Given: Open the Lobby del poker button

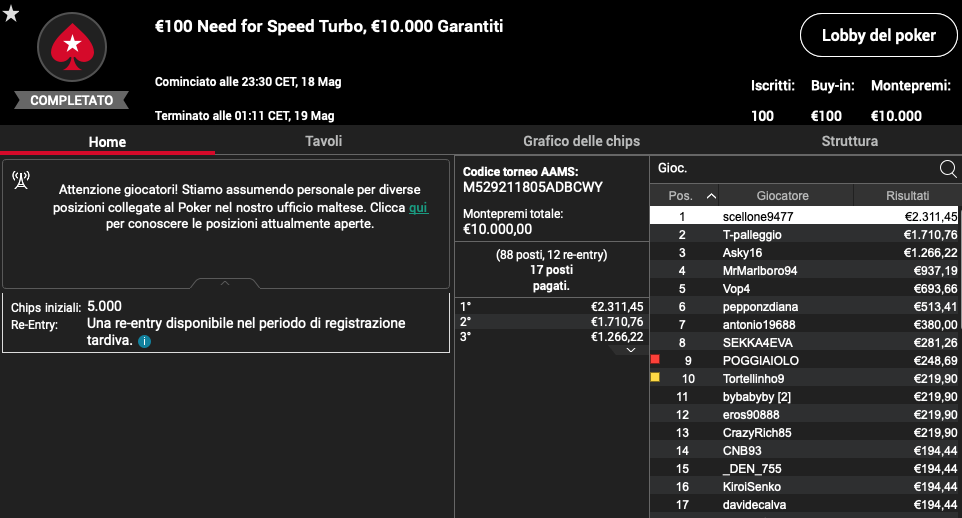Looking at the screenshot, I should 879,35.
